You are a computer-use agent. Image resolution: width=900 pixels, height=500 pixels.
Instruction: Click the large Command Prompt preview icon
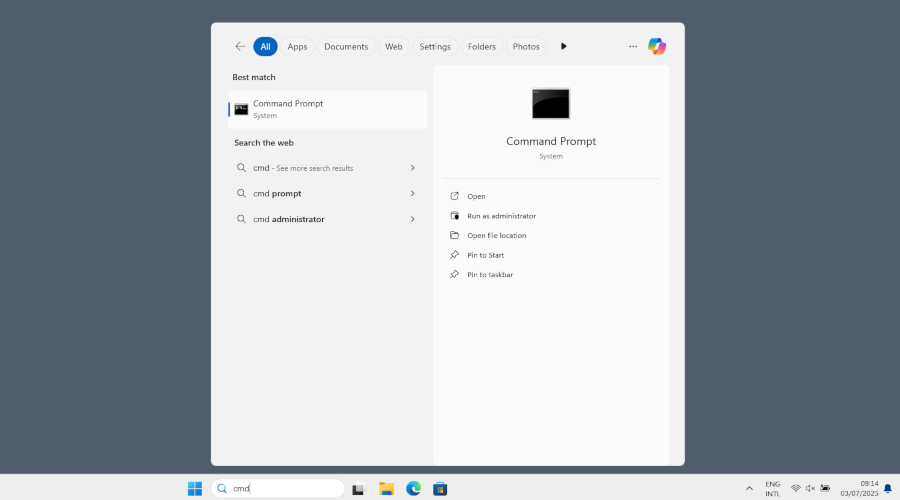(x=551, y=104)
